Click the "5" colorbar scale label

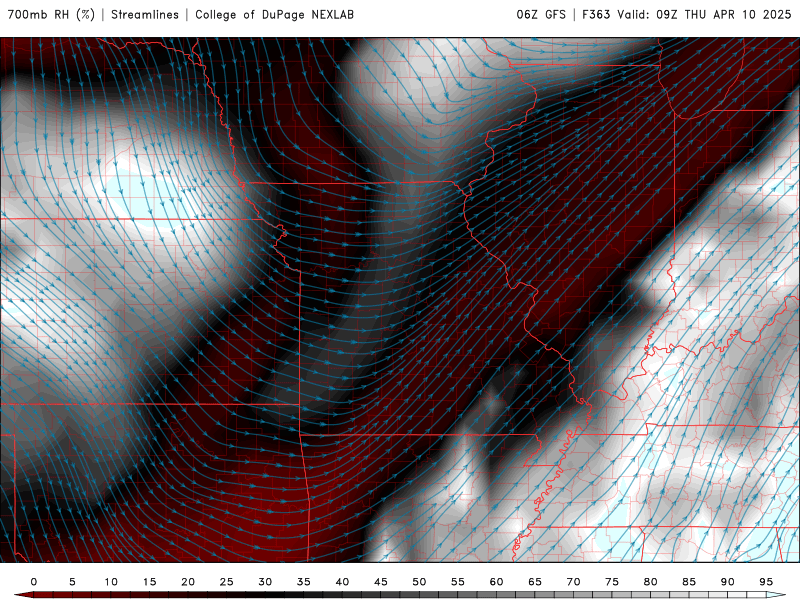[72, 582]
